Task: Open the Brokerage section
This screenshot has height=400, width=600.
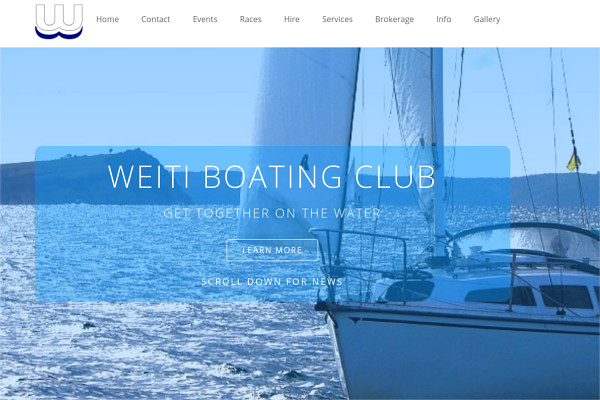Action: click(395, 20)
